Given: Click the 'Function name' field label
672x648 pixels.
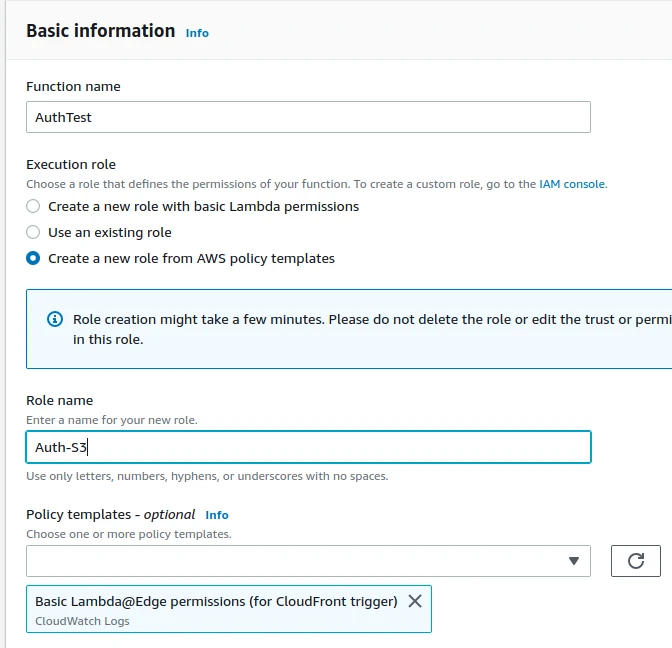Looking at the screenshot, I should click(x=73, y=87).
